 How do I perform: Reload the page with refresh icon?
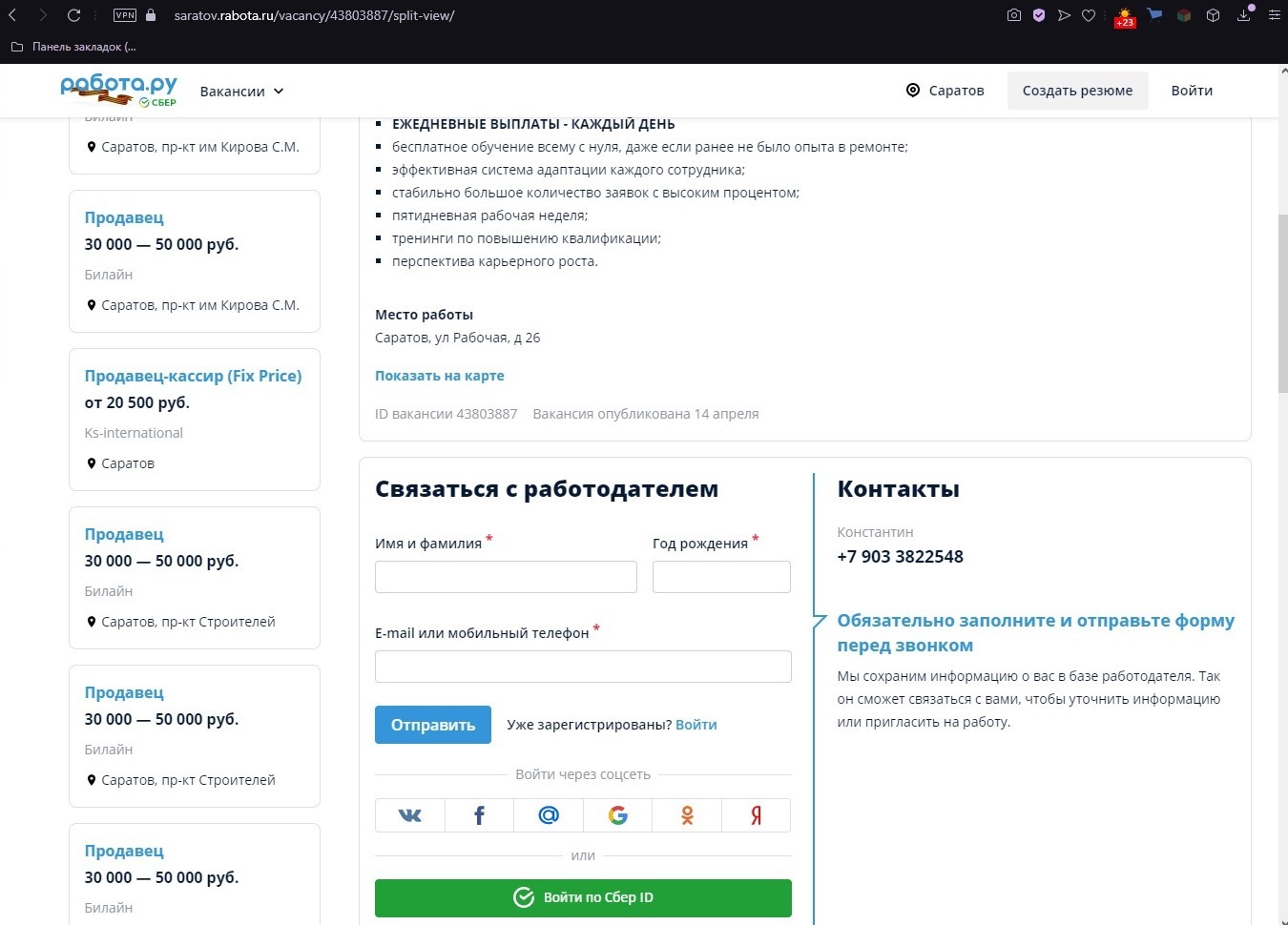click(x=73, y=15)
